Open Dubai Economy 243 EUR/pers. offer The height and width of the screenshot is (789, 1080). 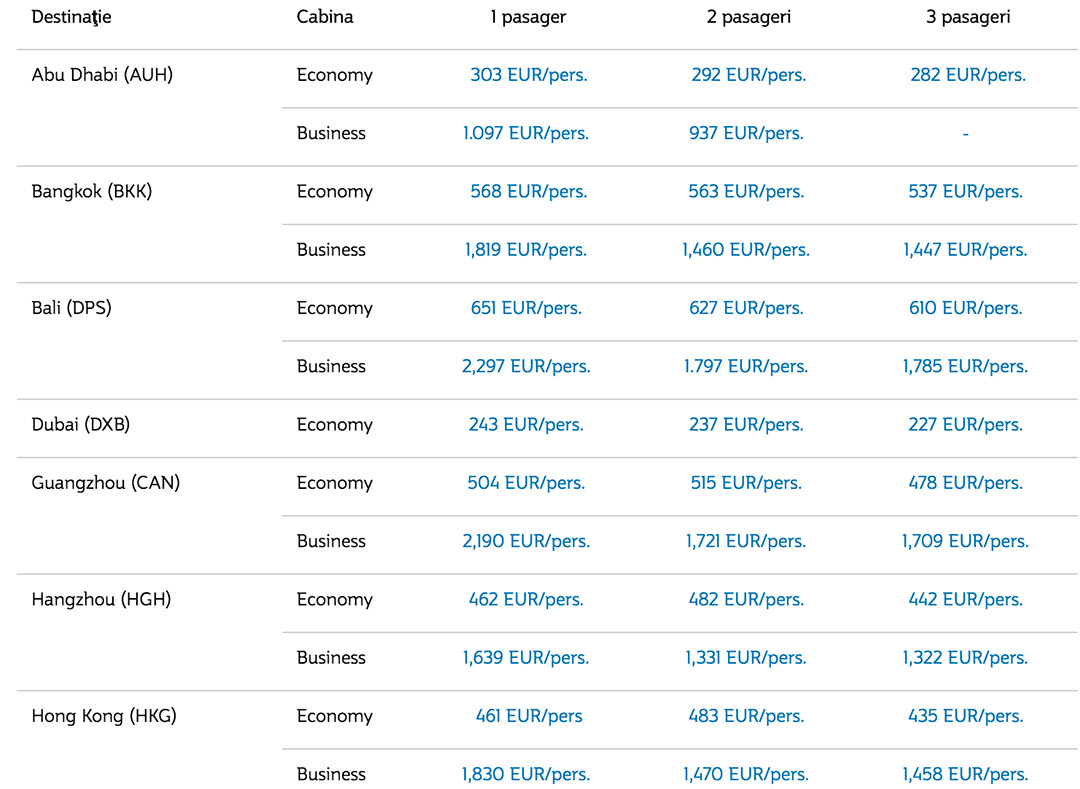click(526, 425)
